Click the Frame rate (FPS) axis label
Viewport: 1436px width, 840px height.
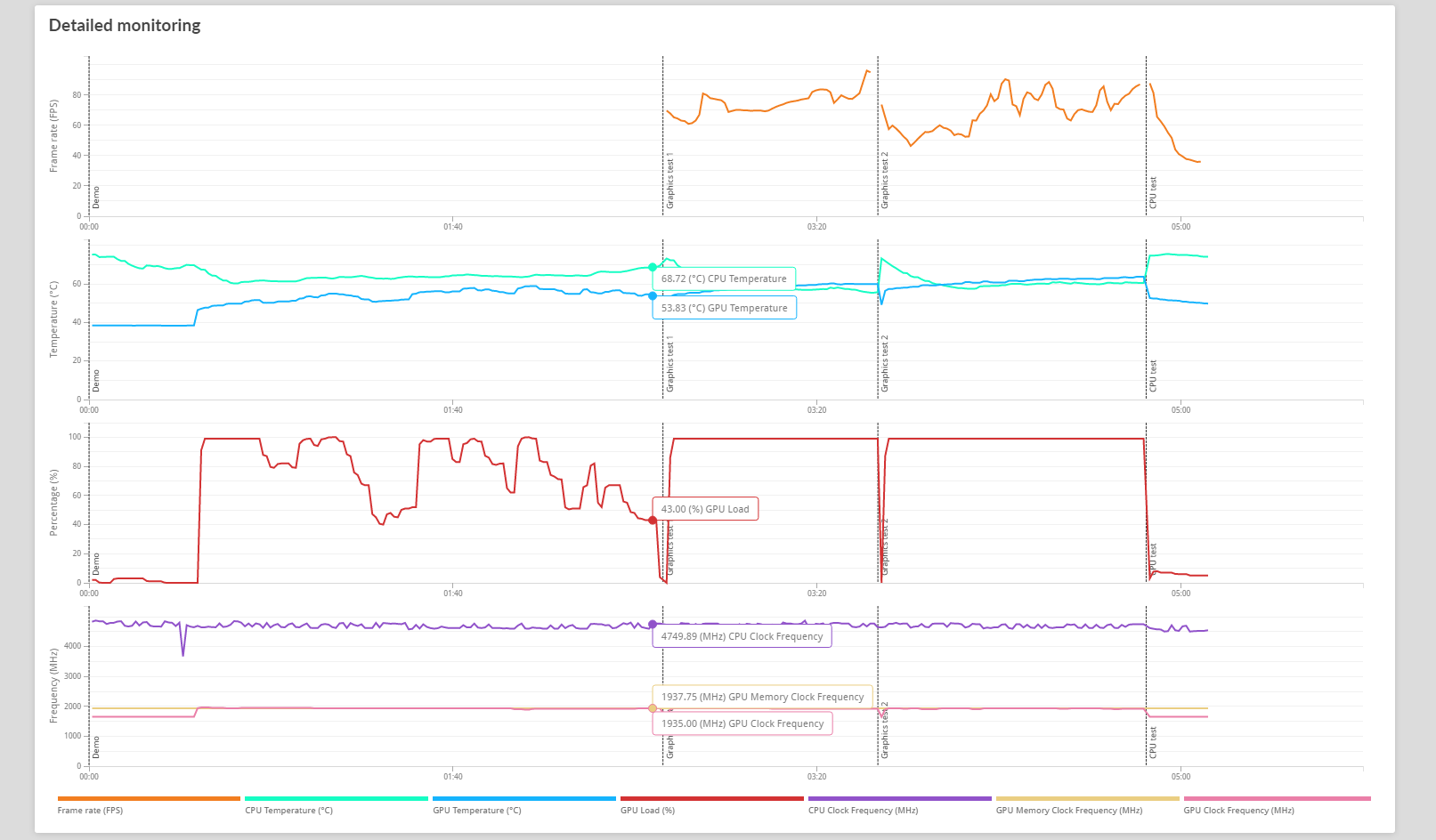click(53, 136)
